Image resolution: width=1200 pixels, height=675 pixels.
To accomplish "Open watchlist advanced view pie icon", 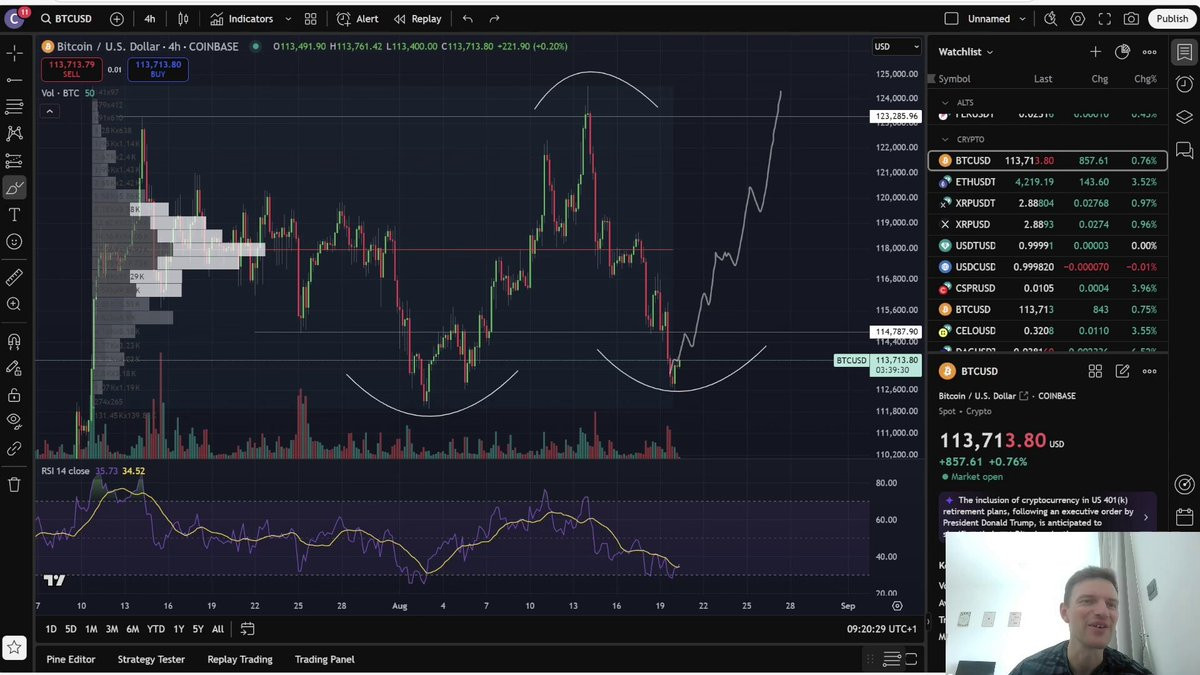I will click(x=1122, y=52).
